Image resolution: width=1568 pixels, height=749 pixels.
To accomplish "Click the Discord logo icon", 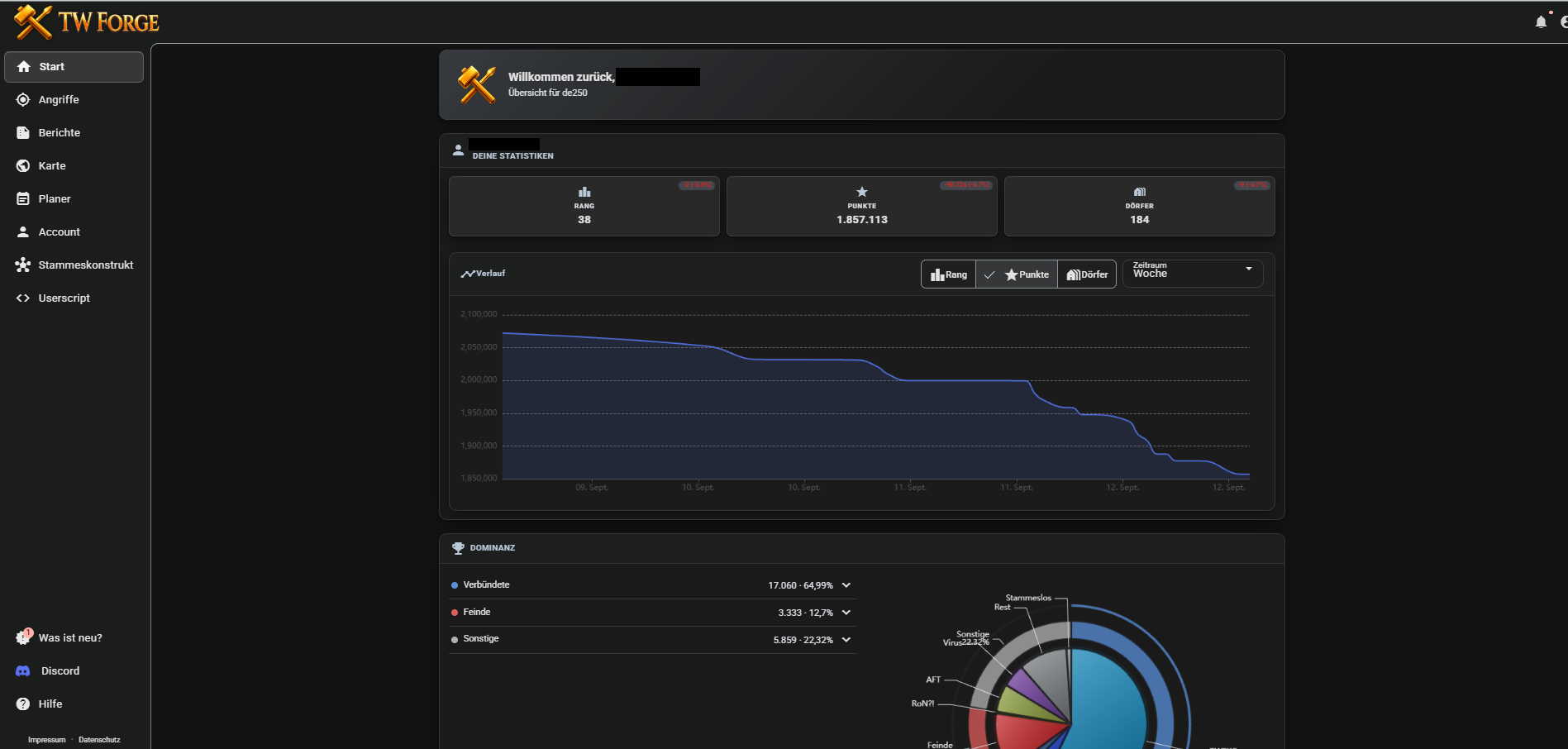I will click(23, 671).
